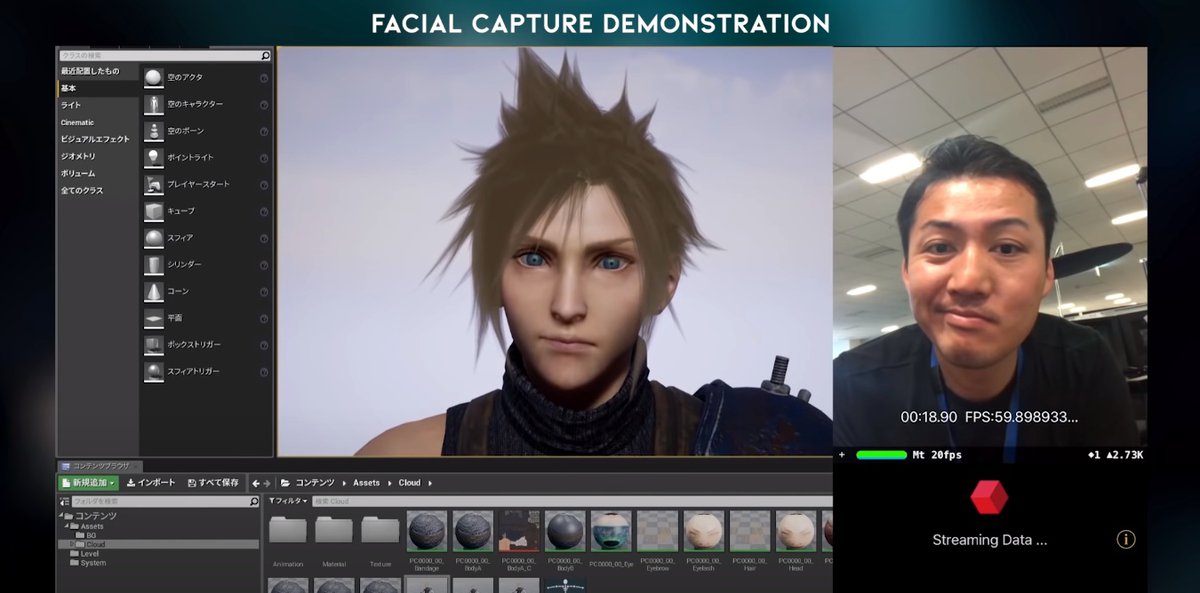Click the すべて保存 (Save All) button
1200x593 pixels.
(212, 483)
